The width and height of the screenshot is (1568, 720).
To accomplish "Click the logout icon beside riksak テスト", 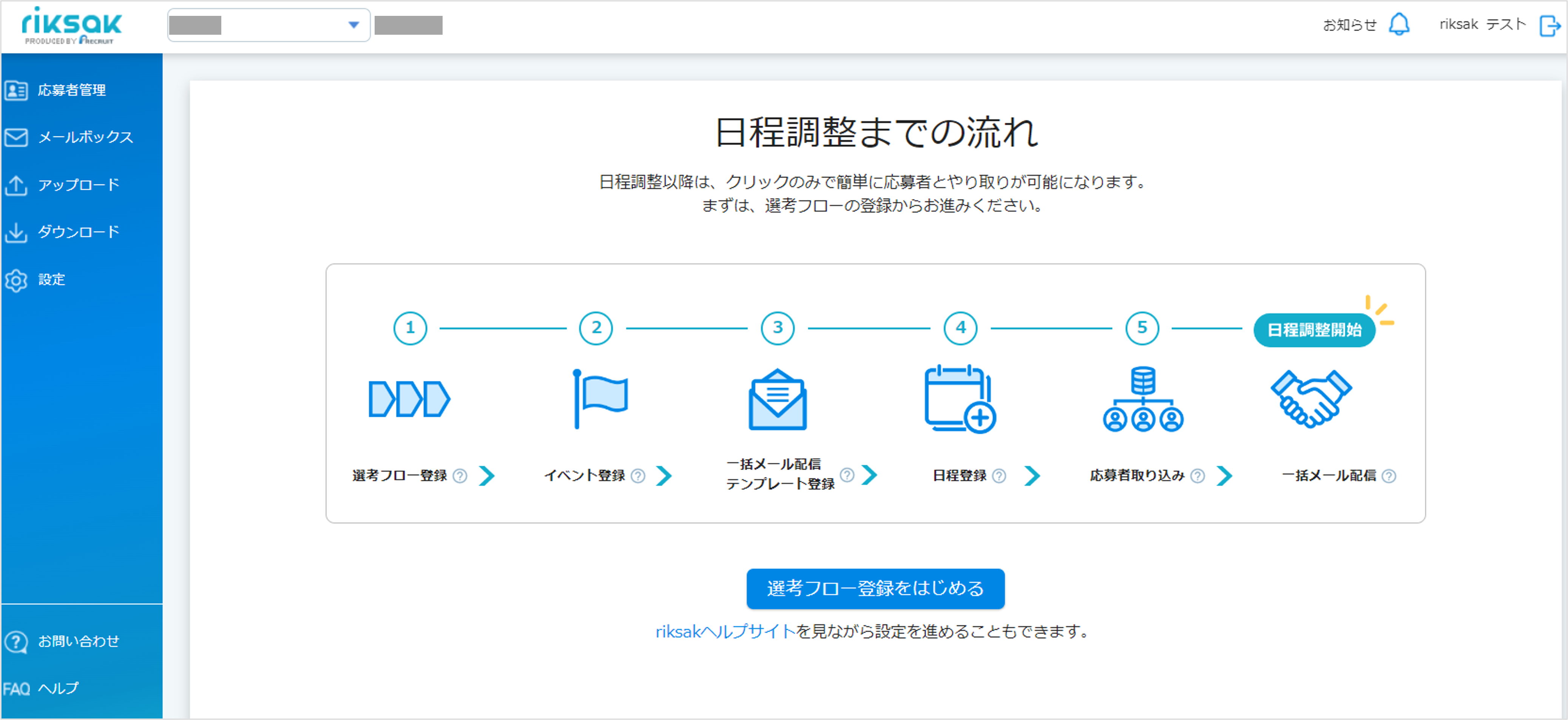I will click(x=1550, y=26).
